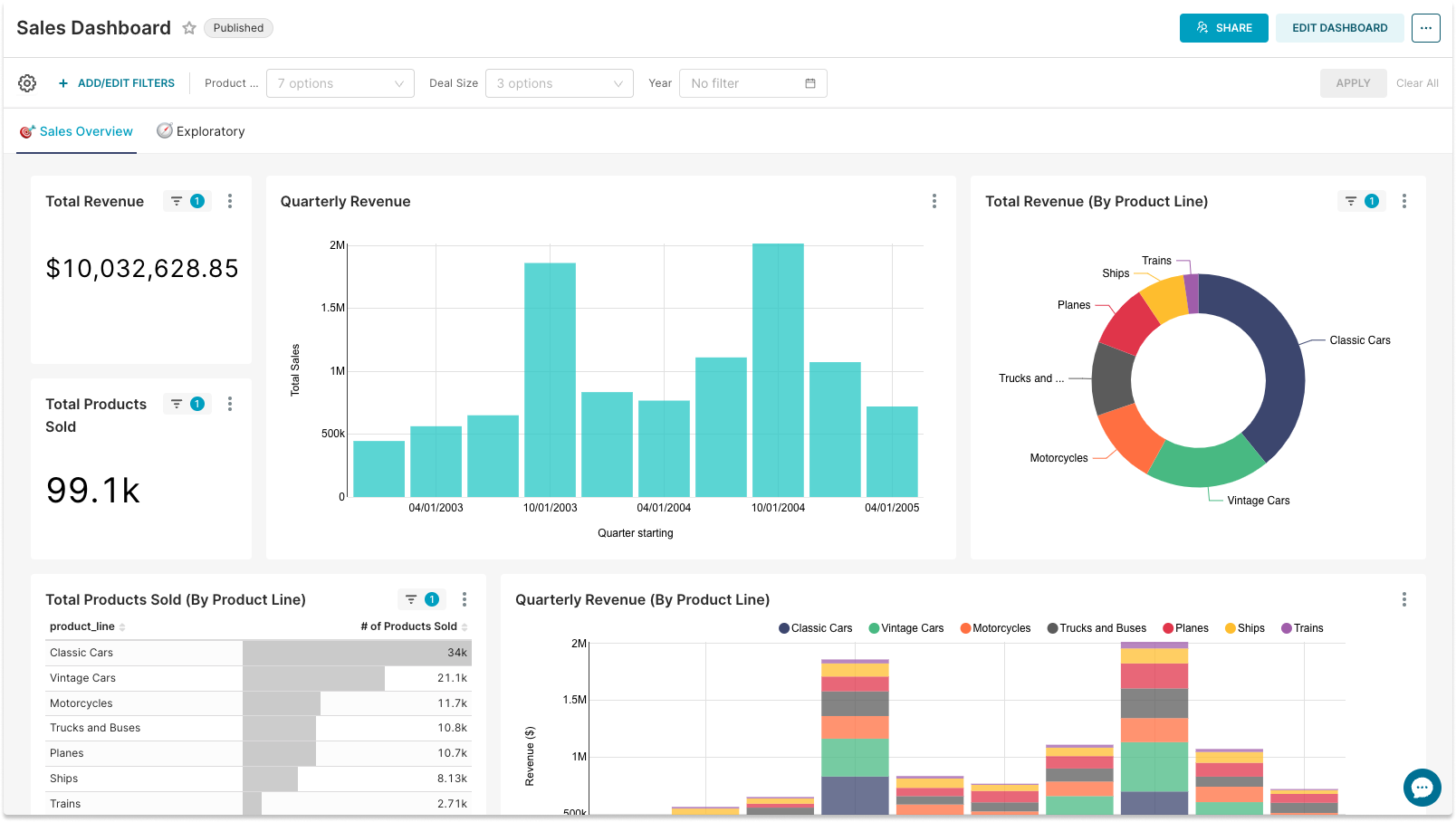Screen dimensions: 1456x822
Task: Open the chat support bubble
Action: pyautogui.click(x=1422, y=788)
